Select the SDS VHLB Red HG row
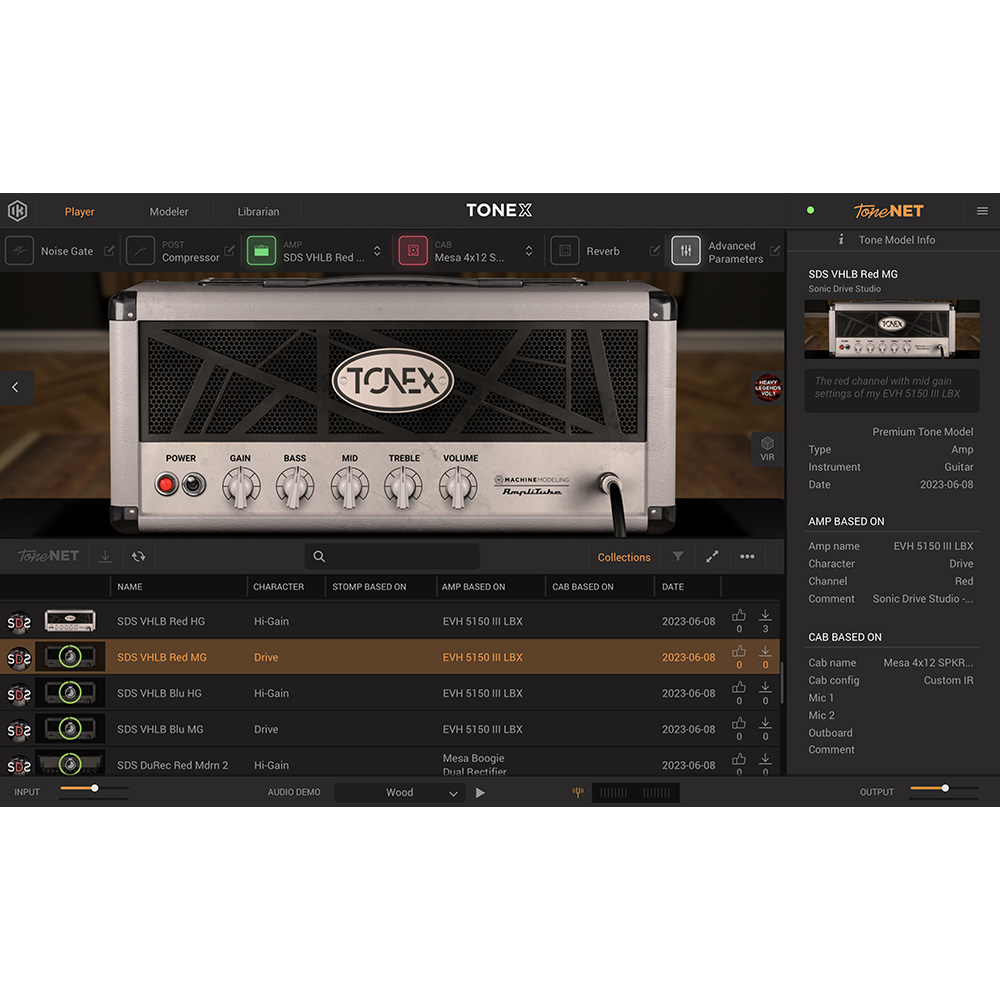1000x1000 pixels. (390, 621)
